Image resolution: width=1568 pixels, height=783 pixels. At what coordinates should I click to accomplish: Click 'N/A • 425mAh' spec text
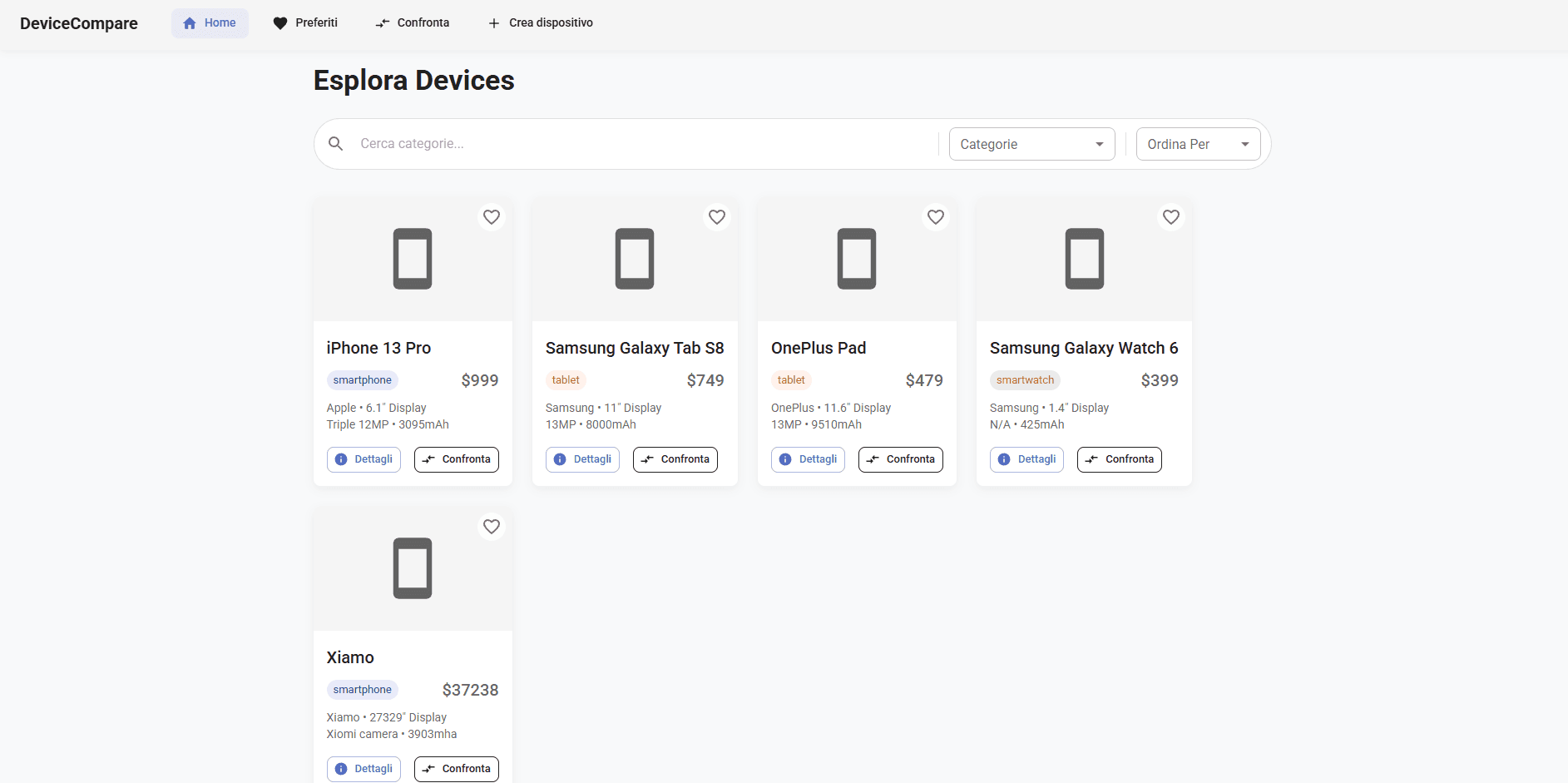tap(1027, 424)
